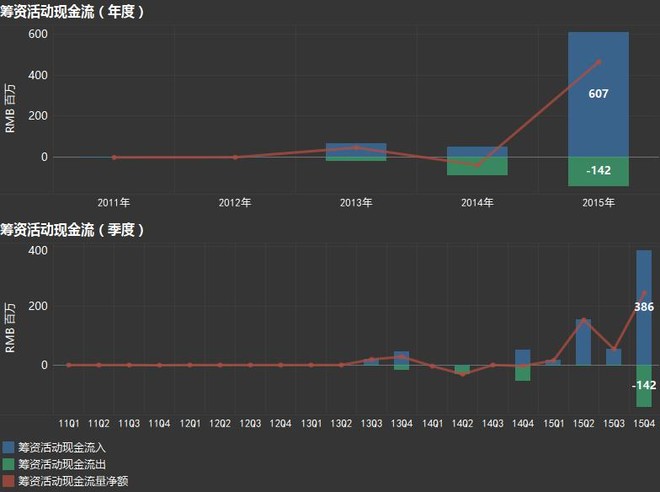Viewport: 660px width, 492px height.
Task: Click quarterly axis label 15Q4
Action: click(x=644, y=423)
